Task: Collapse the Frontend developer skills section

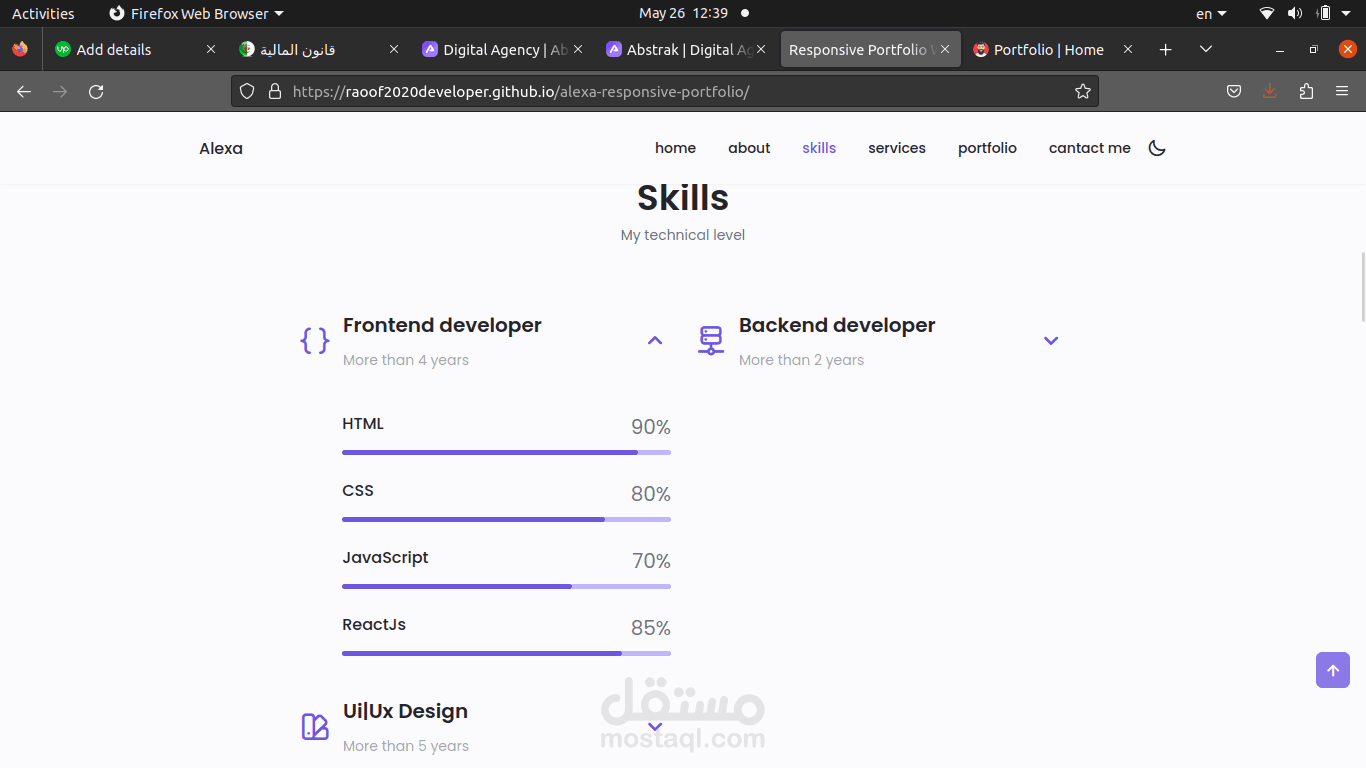Action: pyautogui.click(x=655, y=341)
